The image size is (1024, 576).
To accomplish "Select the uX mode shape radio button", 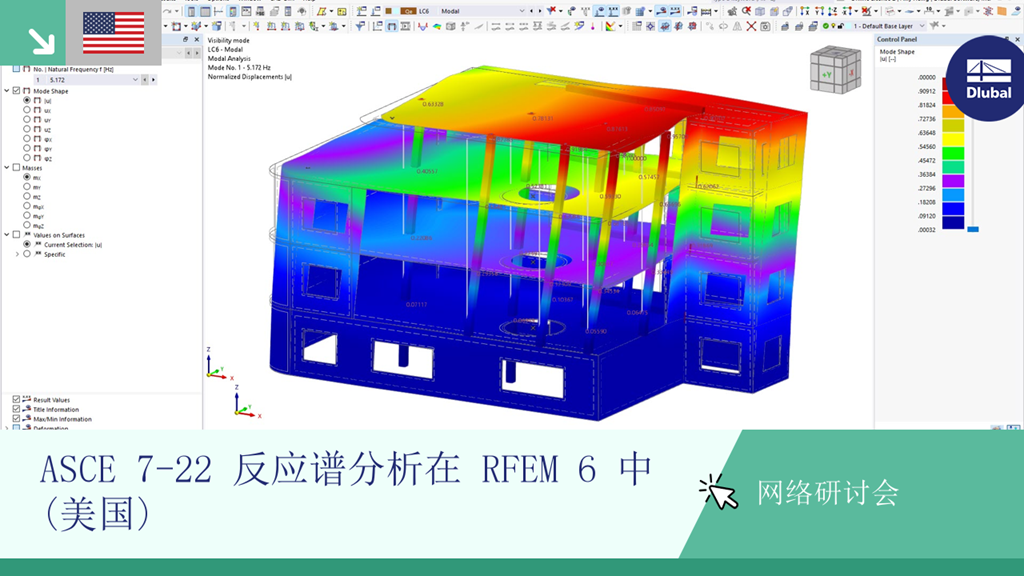I will pos(27,110).
